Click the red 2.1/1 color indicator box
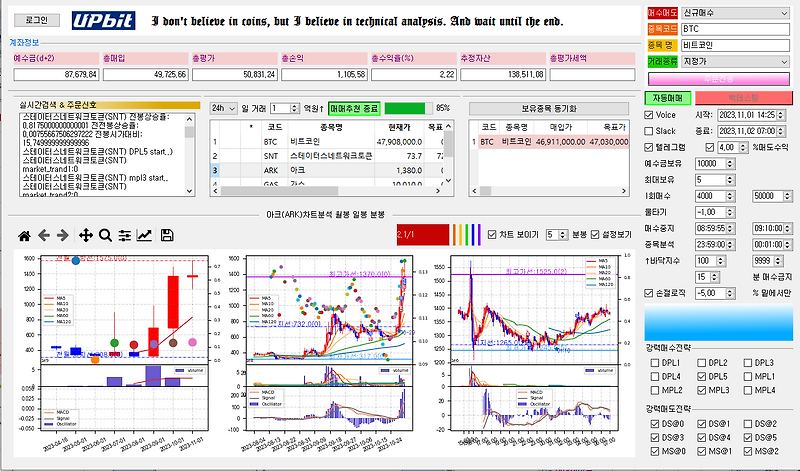The image size is (800, 471). 422,235
